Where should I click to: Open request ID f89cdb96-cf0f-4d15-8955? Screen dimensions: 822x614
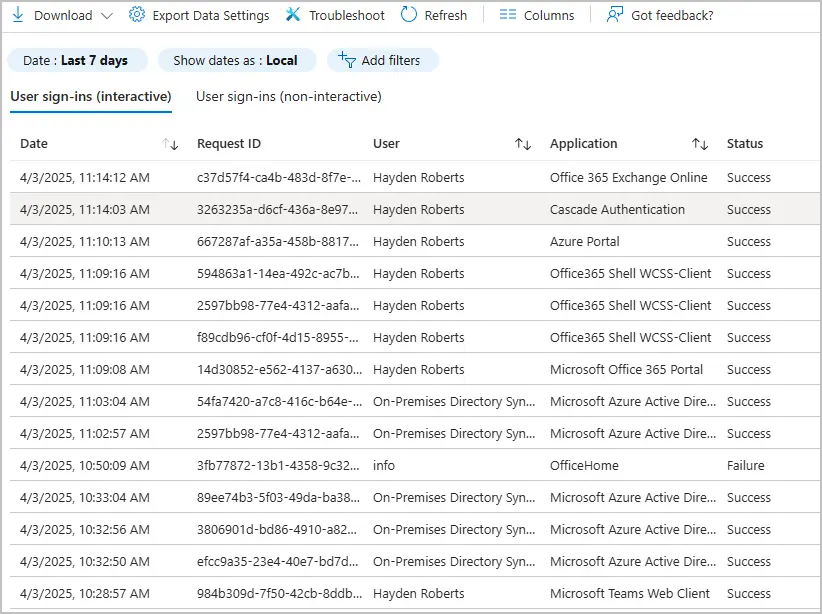pos(278,338)
